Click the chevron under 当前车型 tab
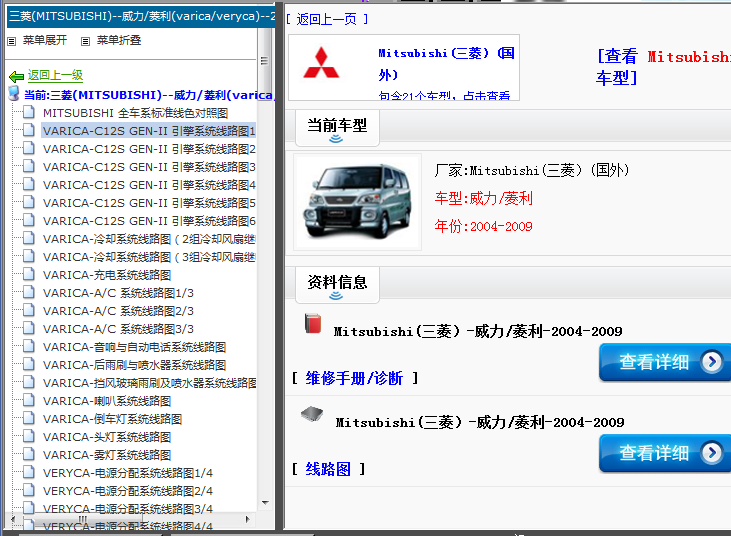 tap(336, 139)
